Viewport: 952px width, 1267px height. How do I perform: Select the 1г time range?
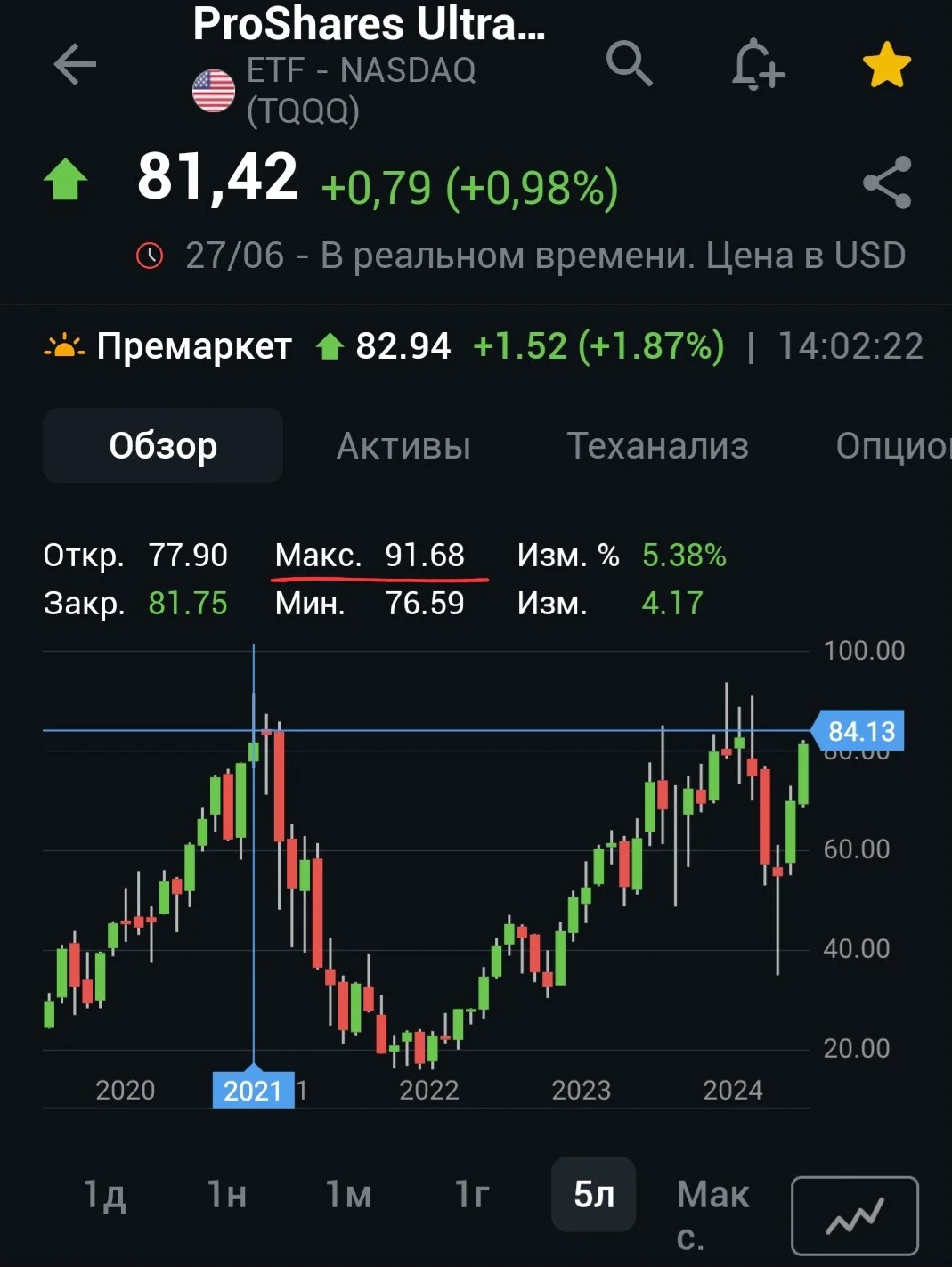pyautogui.click(x=471, y=1194)
